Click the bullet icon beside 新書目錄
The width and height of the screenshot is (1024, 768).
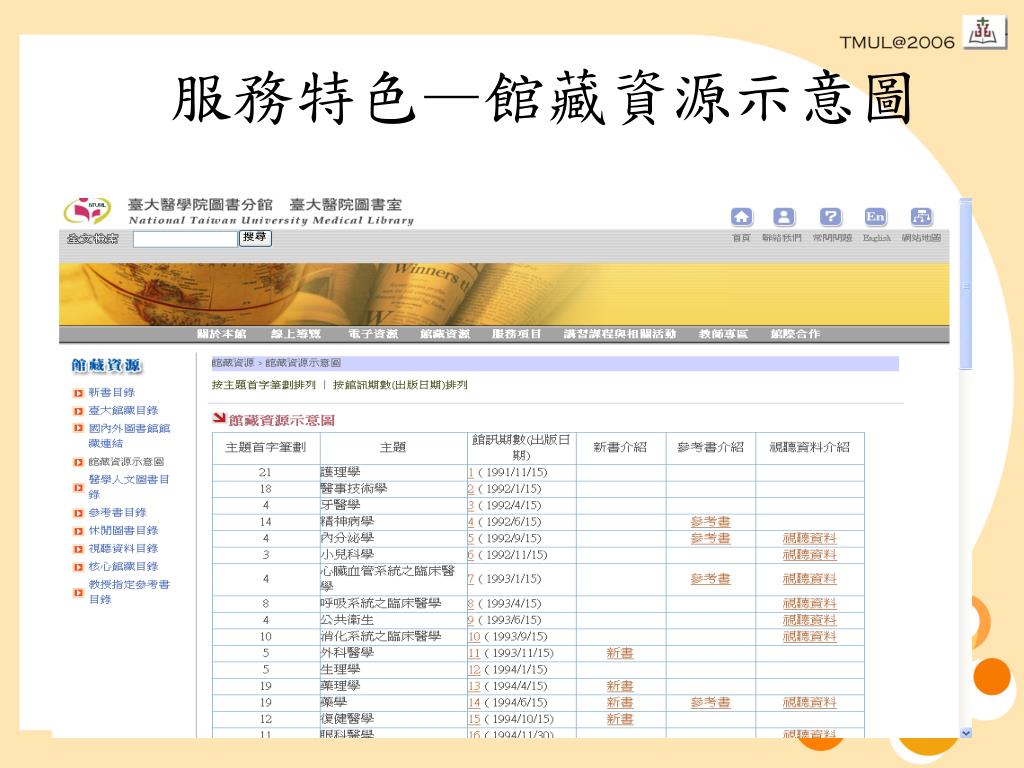[x=78, y=393]
